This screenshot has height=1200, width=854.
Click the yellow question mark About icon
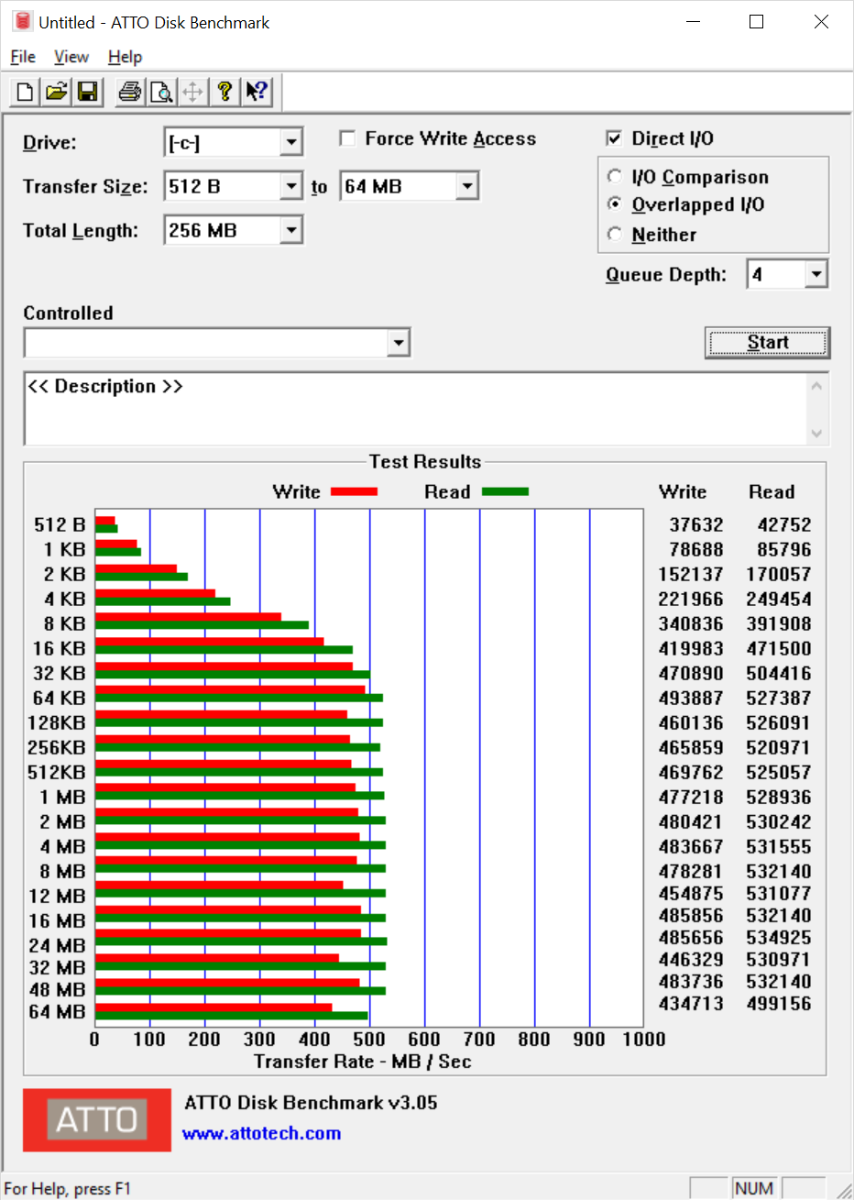click(225, 93)
